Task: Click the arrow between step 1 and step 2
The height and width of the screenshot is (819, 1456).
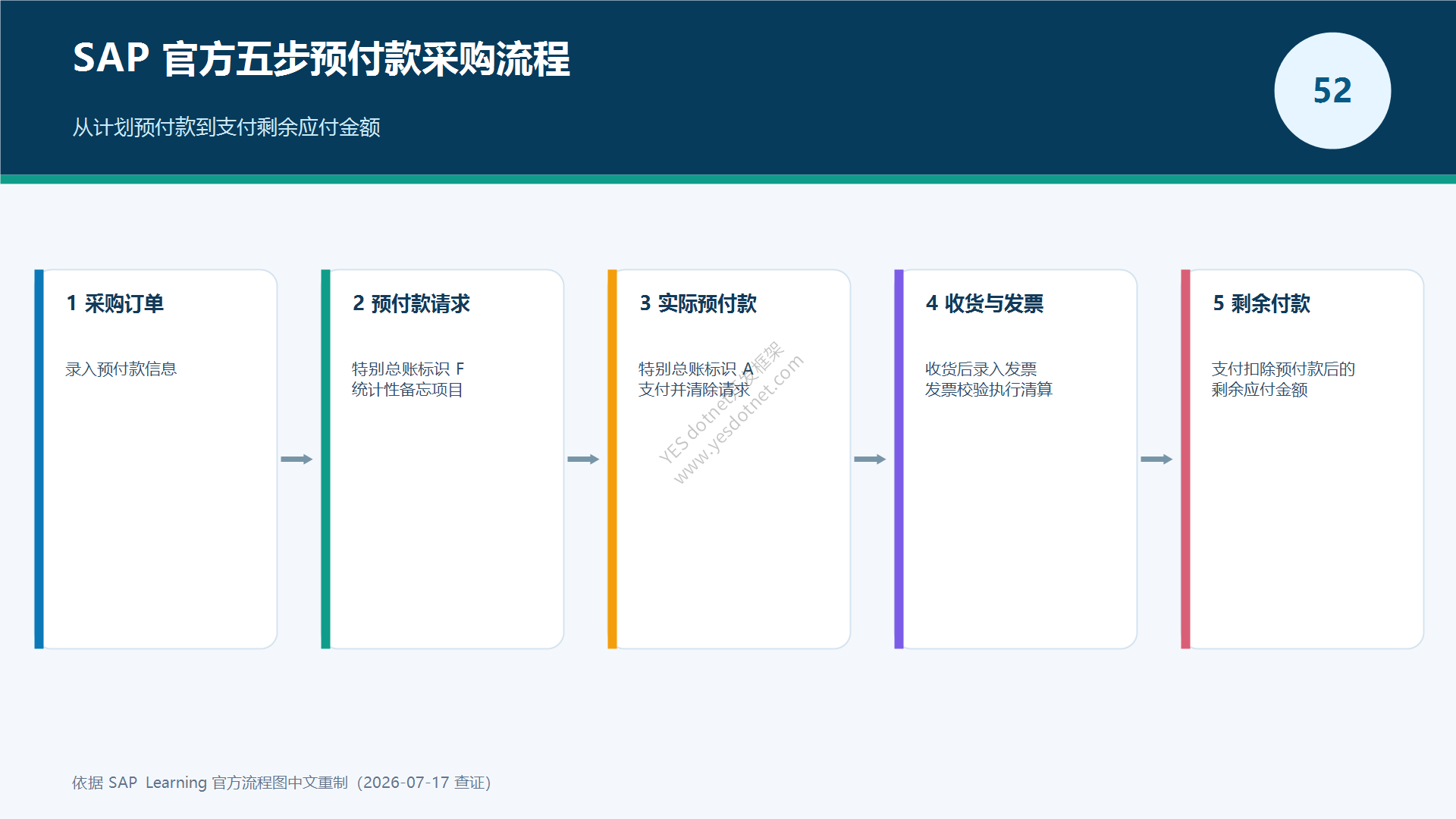Action: point(297,459)
